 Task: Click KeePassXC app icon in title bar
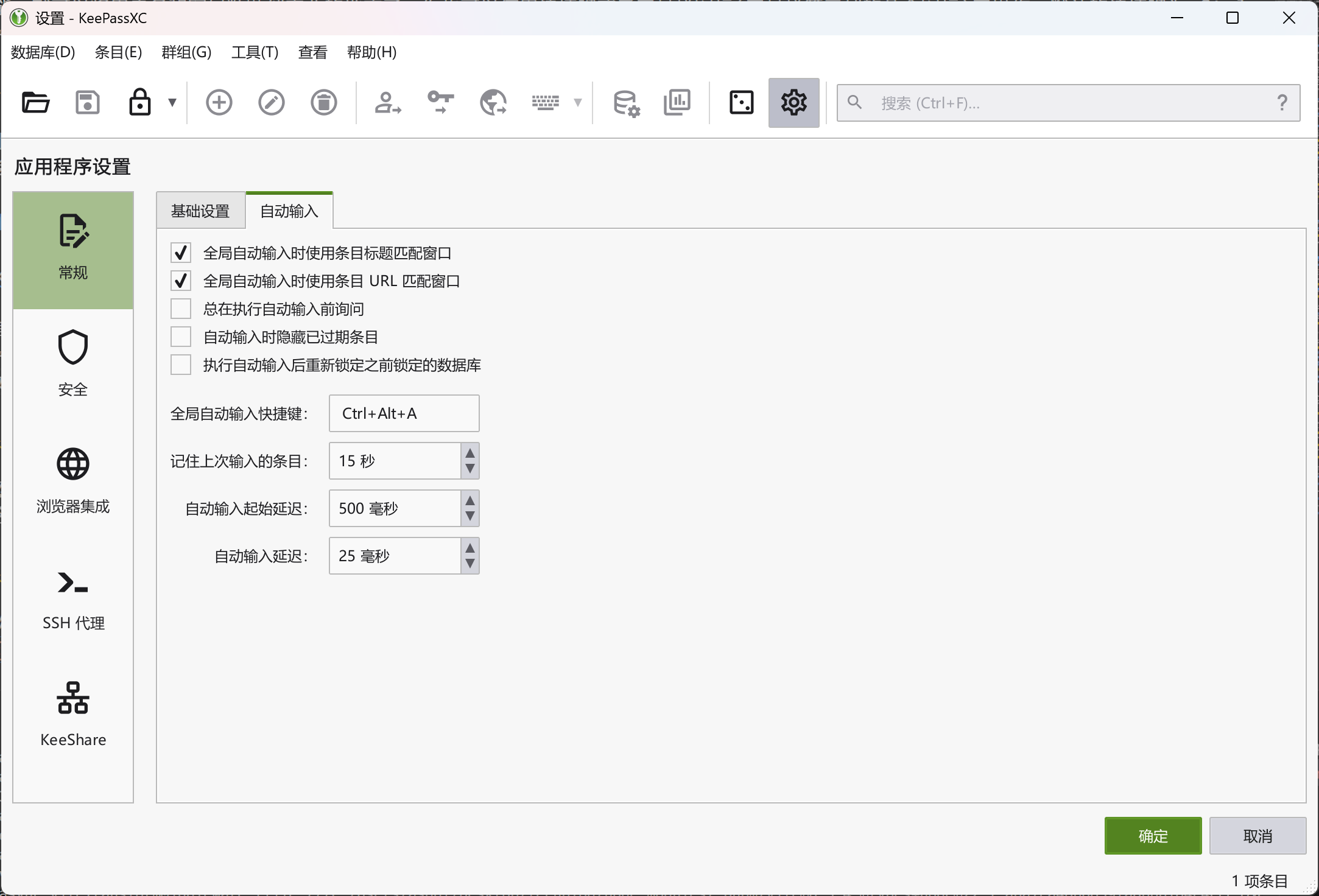[x=19, y=18]
